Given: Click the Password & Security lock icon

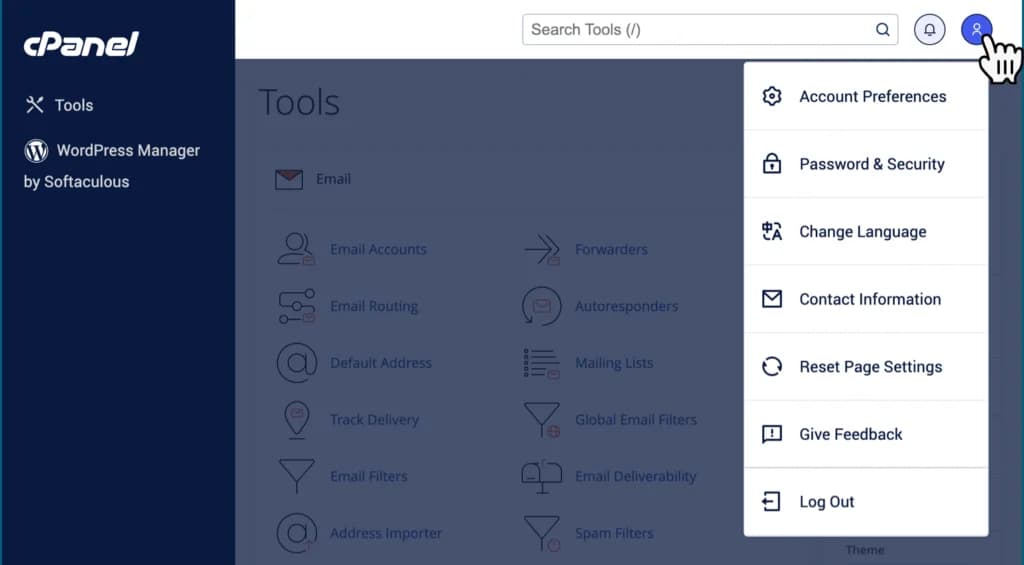Looking at the screenshot, I should point(772,163).
